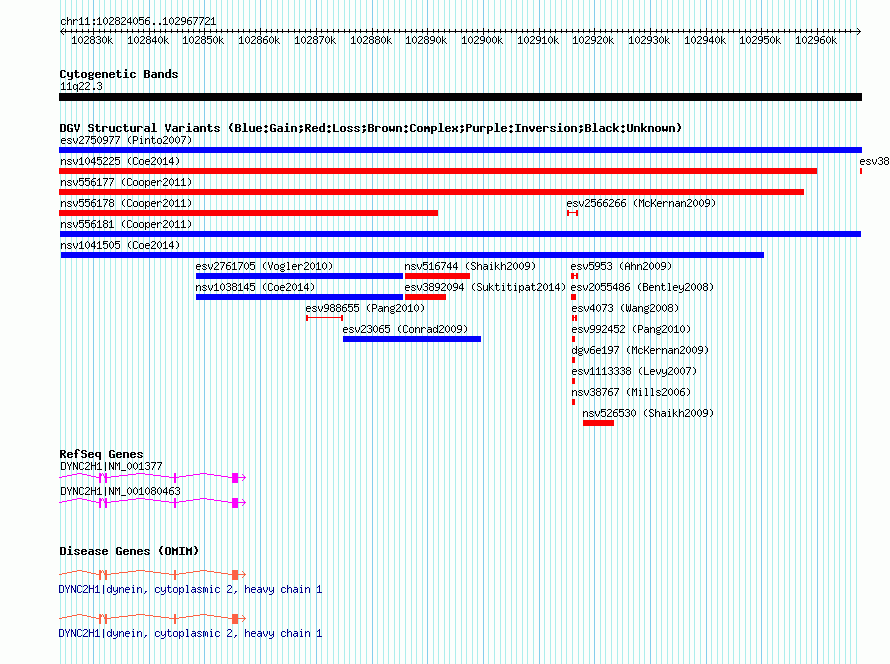Screen dimensions: 890x664
Task: Click the nsv1045225 (Coe2014) label text
Action: [x=120, y=161]
